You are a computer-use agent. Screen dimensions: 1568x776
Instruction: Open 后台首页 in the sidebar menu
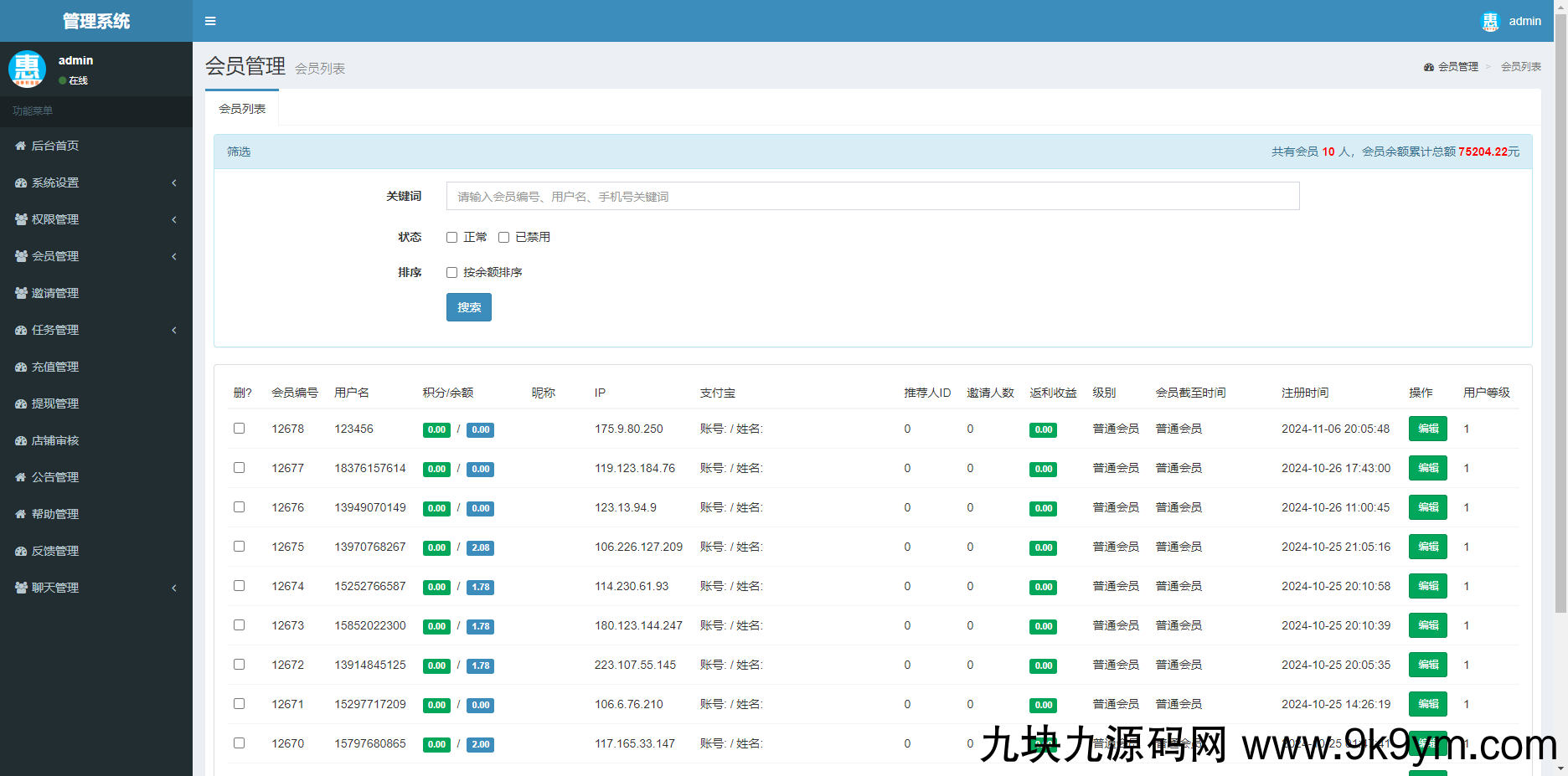(x=96, y=146)
